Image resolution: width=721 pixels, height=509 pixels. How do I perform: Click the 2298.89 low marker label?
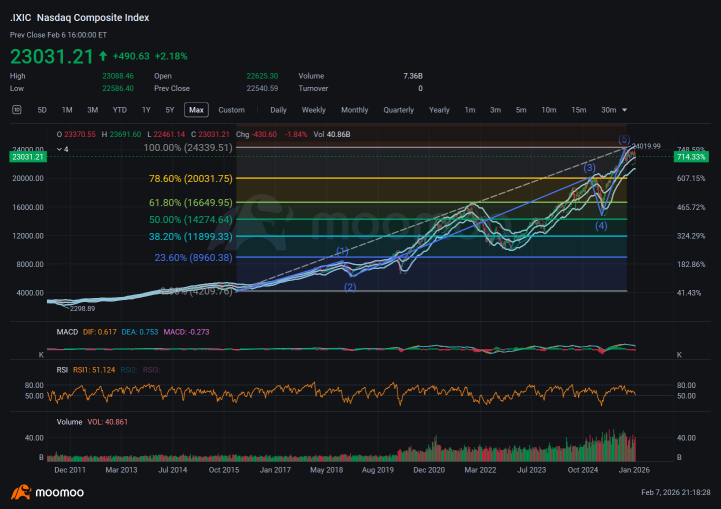82,309
